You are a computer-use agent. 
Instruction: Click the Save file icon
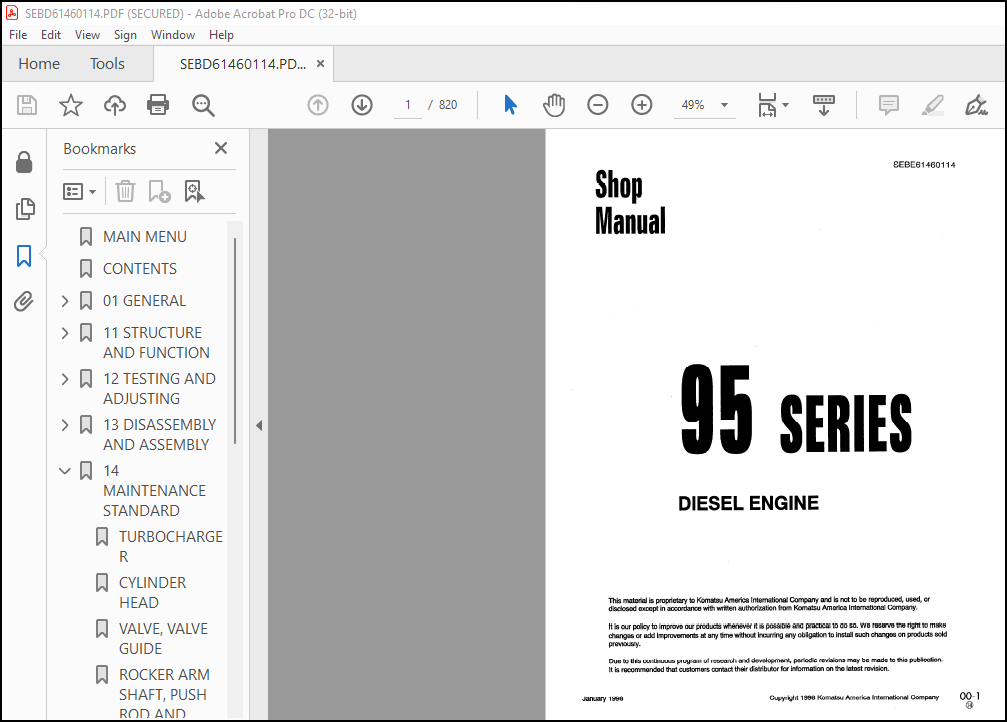(x=26, y=105)
